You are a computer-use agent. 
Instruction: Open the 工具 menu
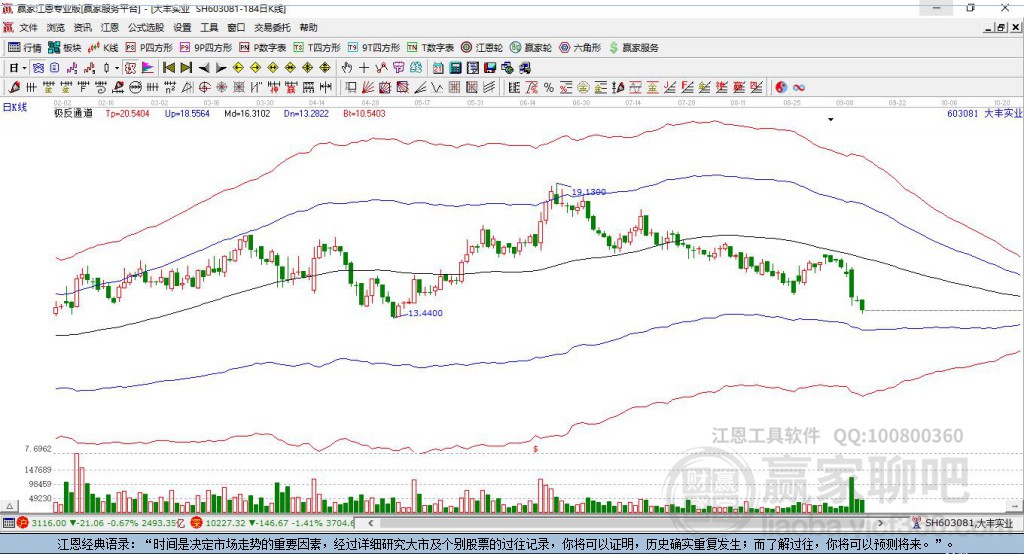coord(209,27)
